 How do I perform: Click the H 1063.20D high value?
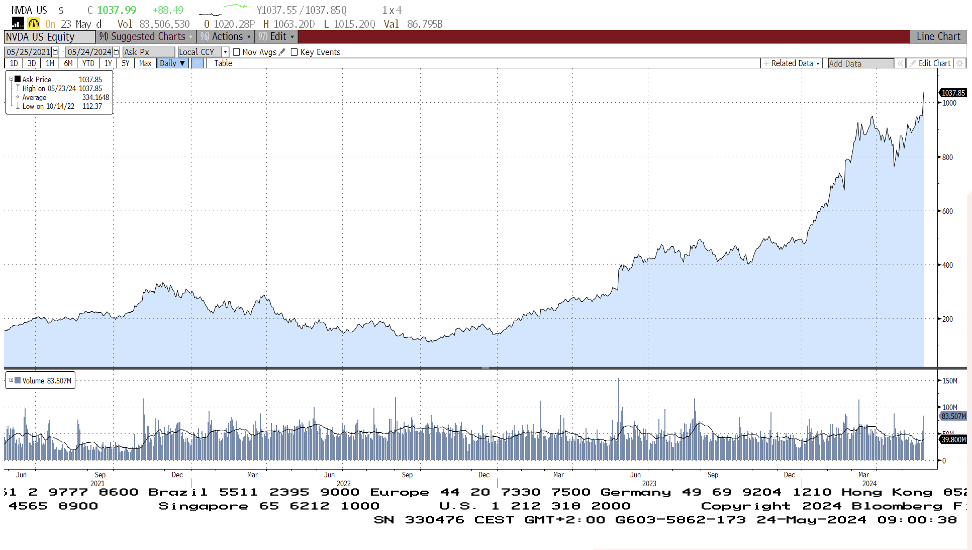(x=289, y=24)
